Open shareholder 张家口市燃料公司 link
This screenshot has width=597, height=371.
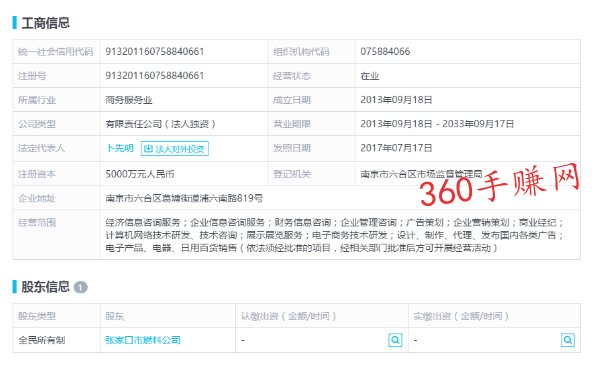point(143,340)
